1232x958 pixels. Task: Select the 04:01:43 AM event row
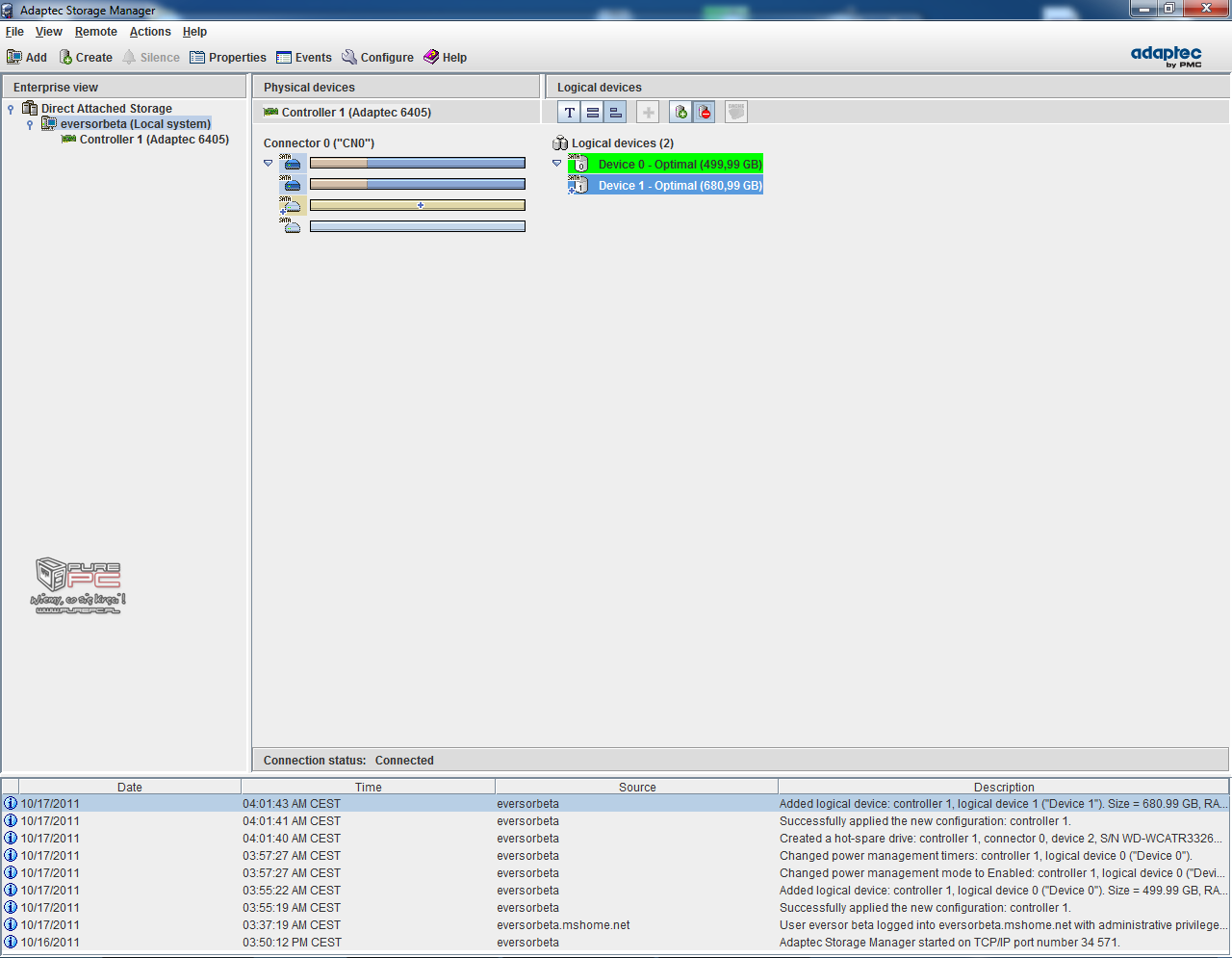616,804
